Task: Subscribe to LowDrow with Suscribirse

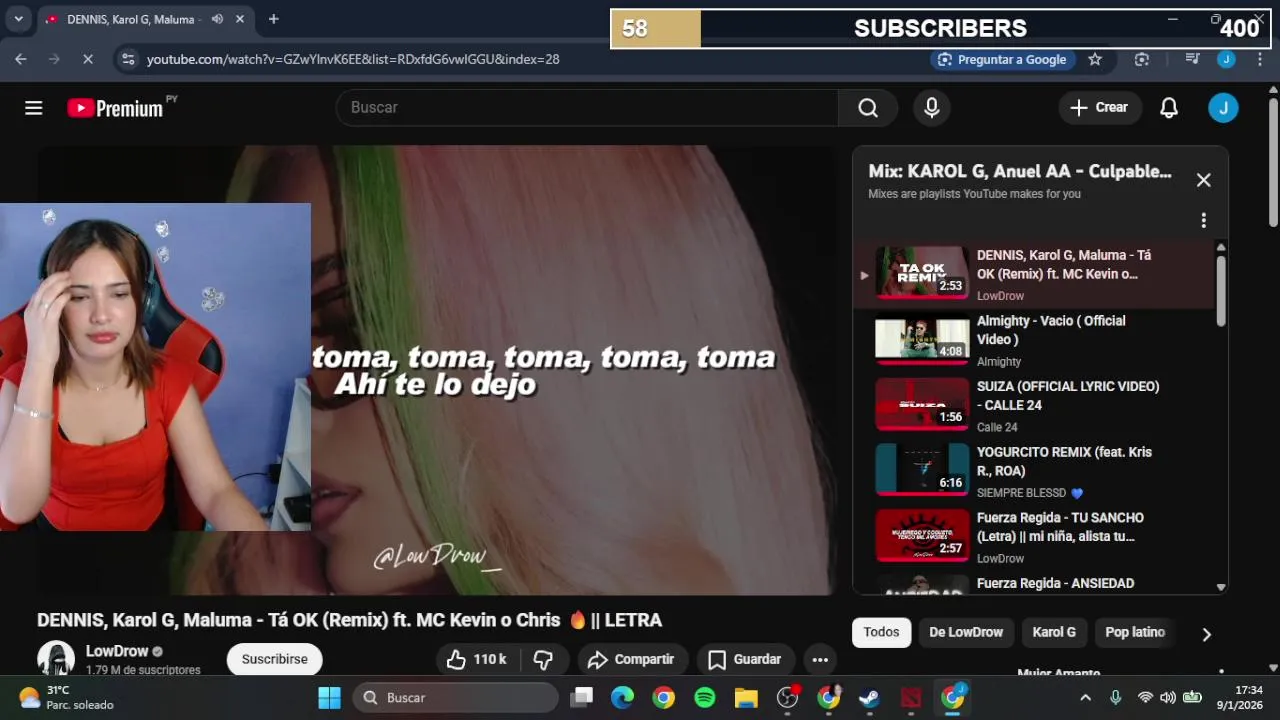Action: tap(275, 659)
